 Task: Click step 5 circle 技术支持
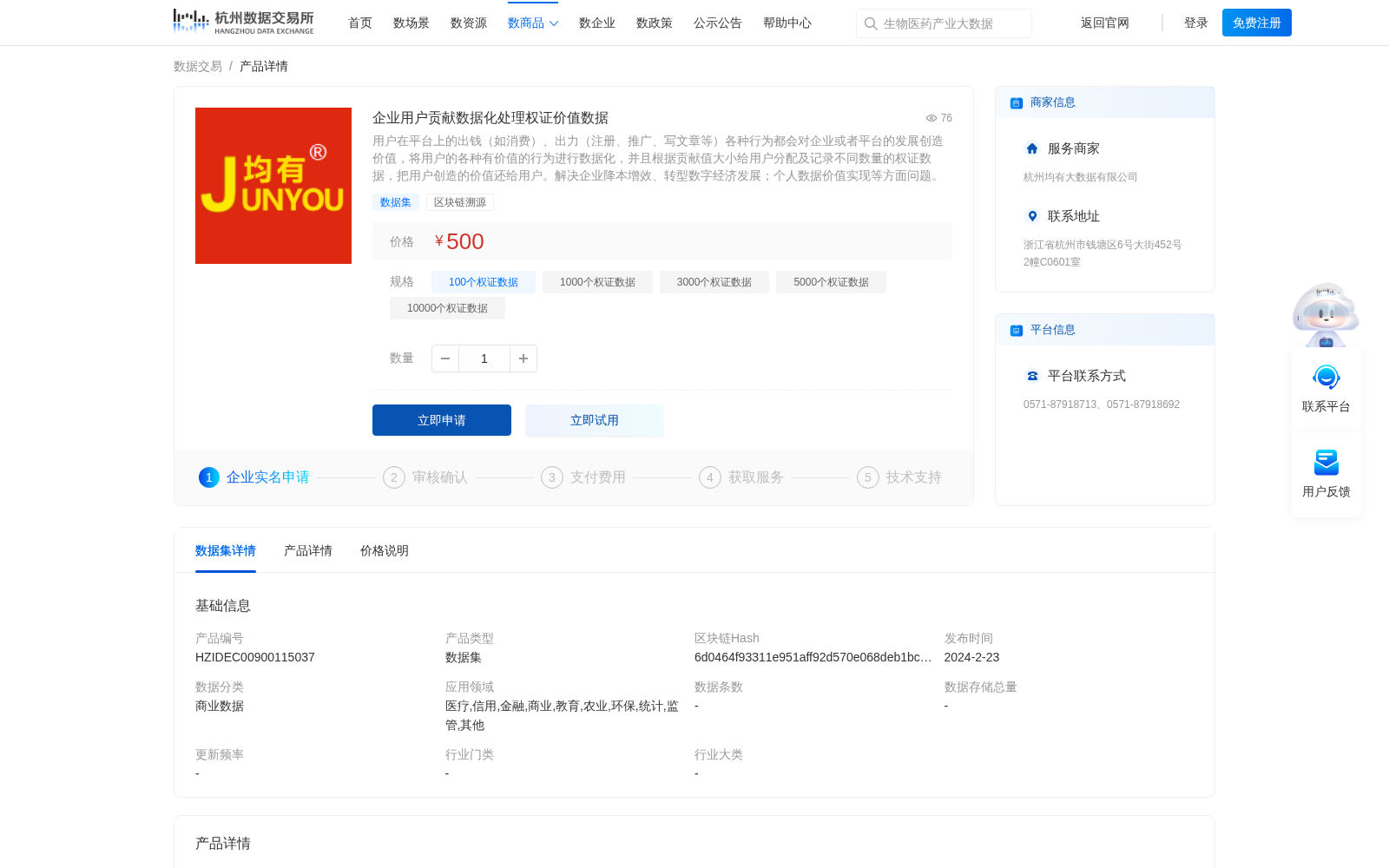868,477
